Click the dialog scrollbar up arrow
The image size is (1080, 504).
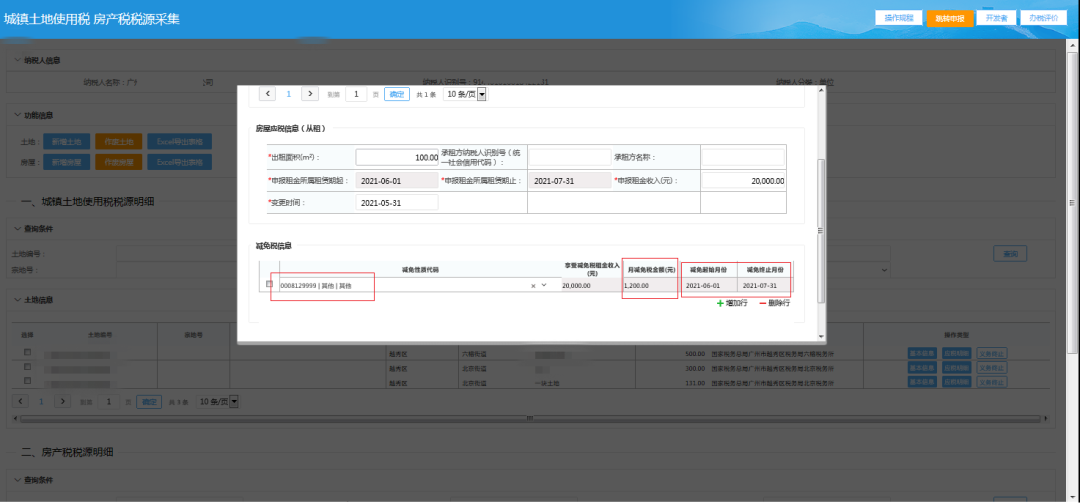coord(821,91)
